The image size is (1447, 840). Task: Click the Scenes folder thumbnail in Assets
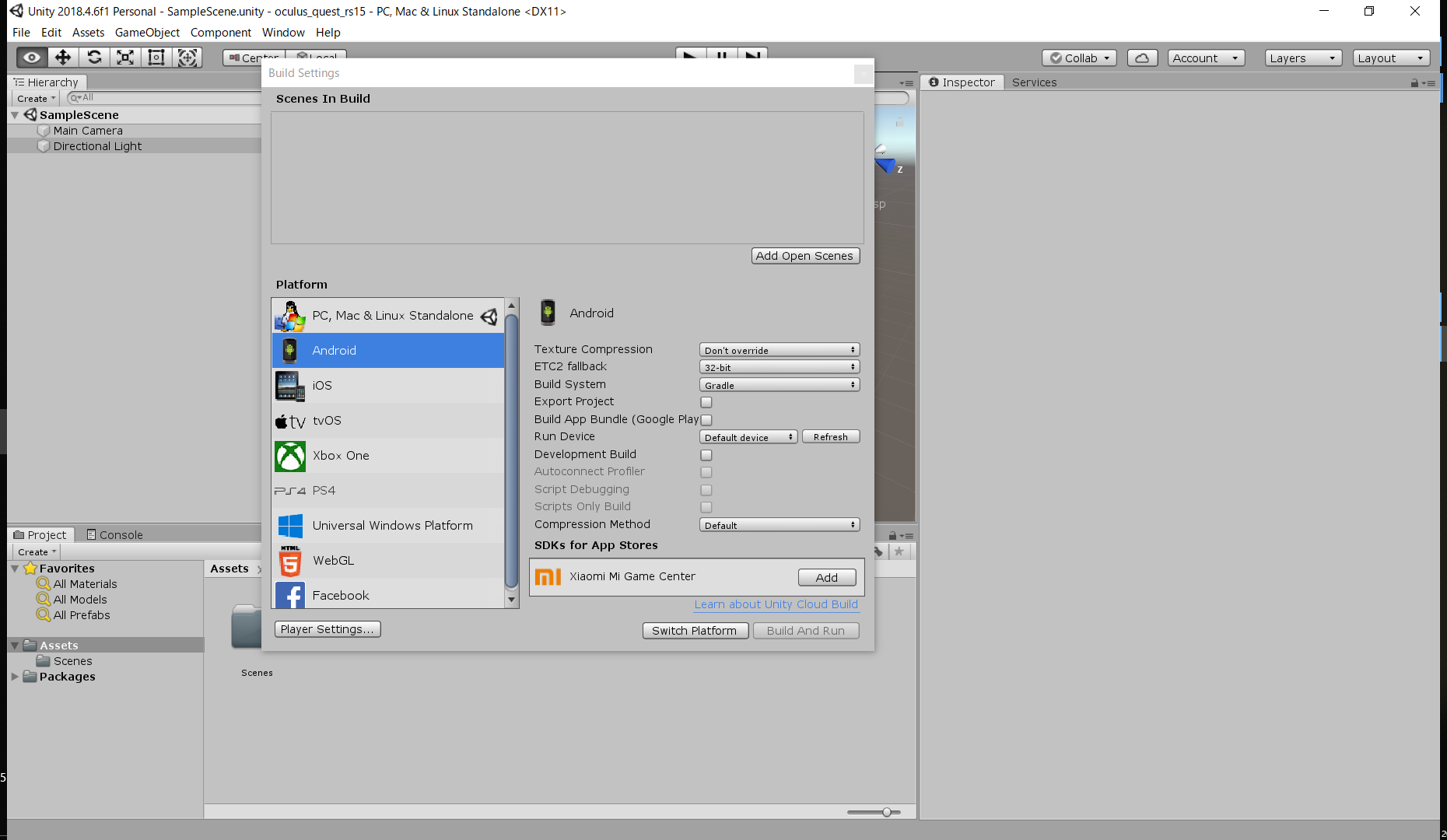point(246,627)
